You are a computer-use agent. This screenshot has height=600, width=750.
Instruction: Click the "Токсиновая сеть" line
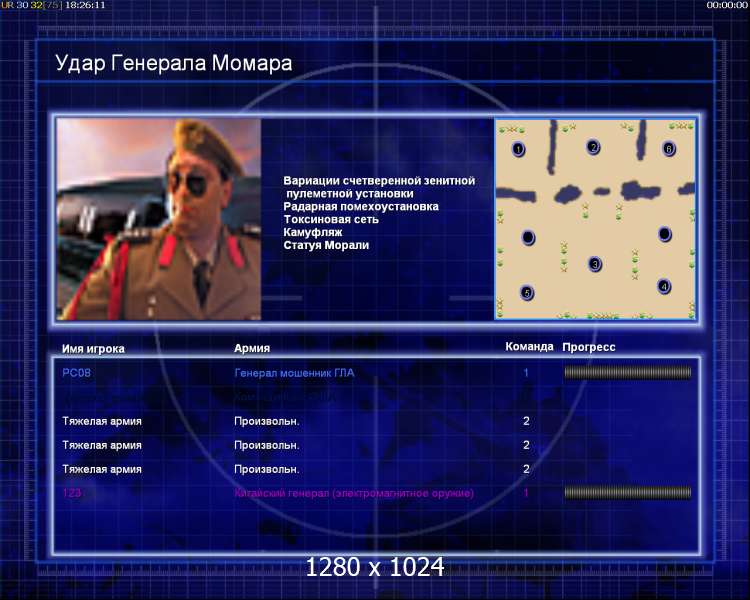(x=331, y=220)
